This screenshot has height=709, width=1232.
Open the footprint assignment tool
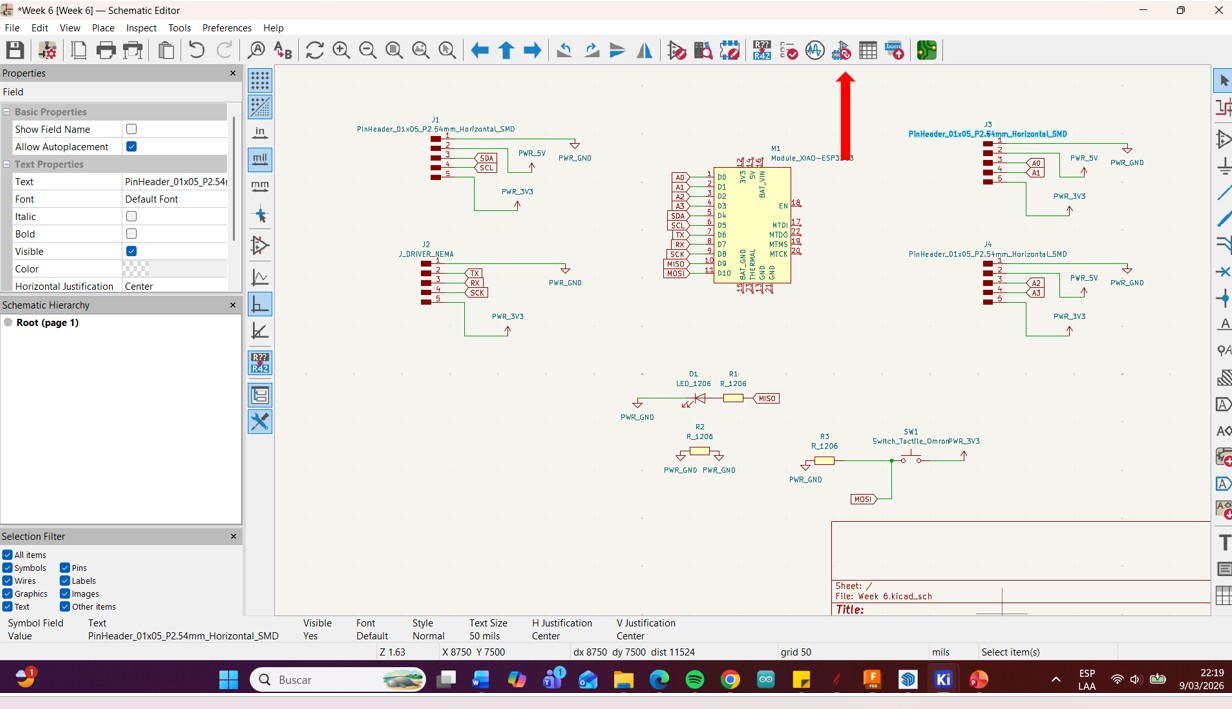842,50
